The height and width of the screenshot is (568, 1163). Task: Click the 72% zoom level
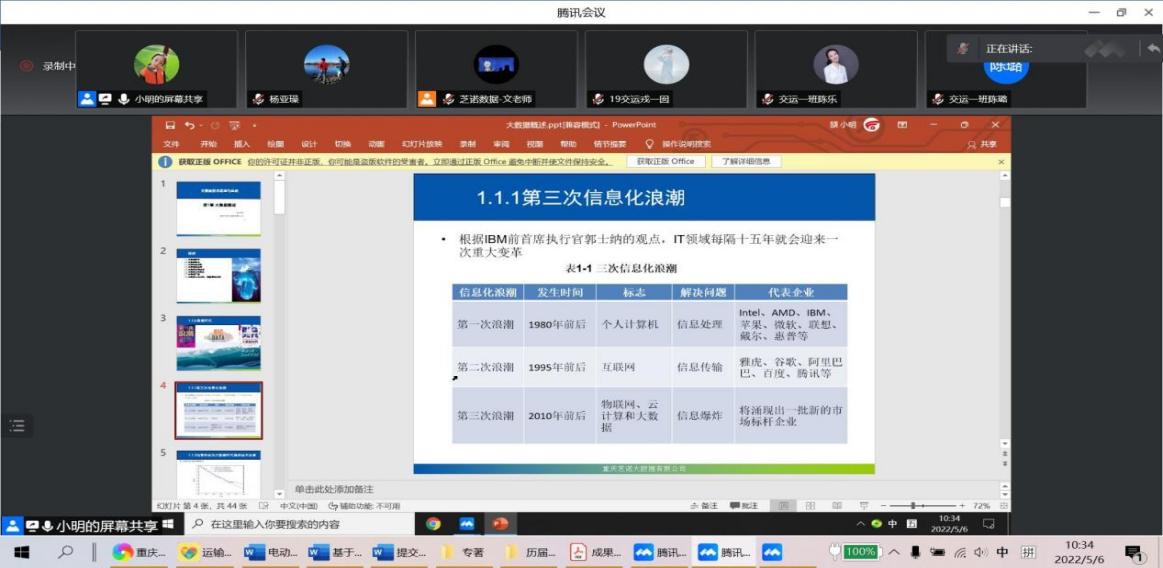click(981, 506)
